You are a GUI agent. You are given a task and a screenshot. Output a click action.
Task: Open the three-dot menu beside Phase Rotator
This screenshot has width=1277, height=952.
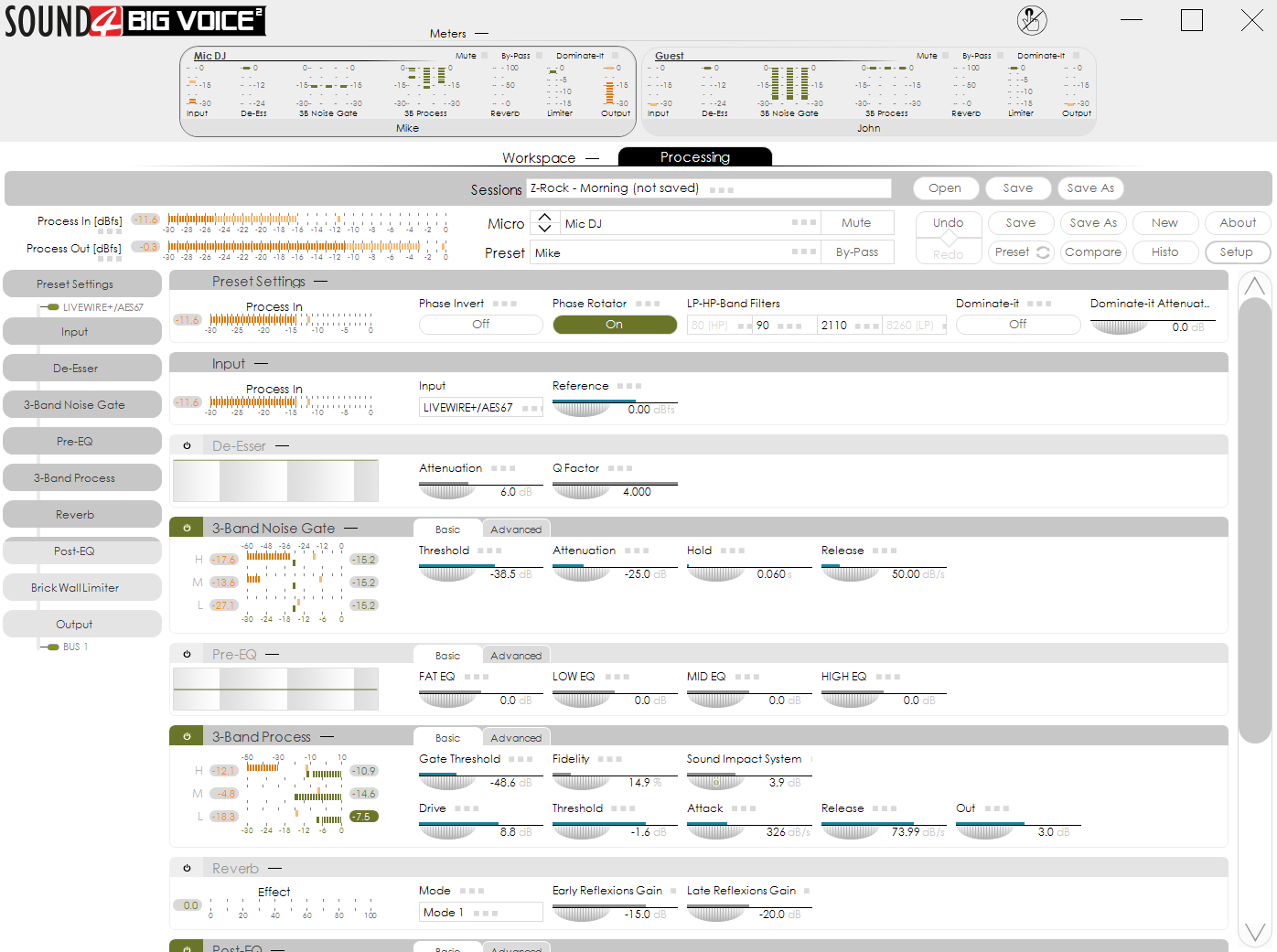point(648,304)
